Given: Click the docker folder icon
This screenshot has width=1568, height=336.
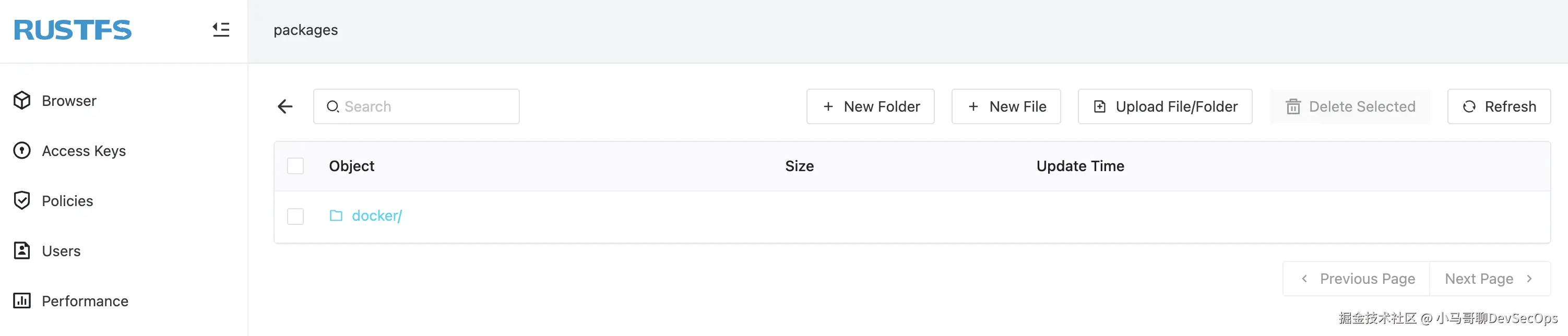Looking at the screenshot, I should tap(336, 215).
